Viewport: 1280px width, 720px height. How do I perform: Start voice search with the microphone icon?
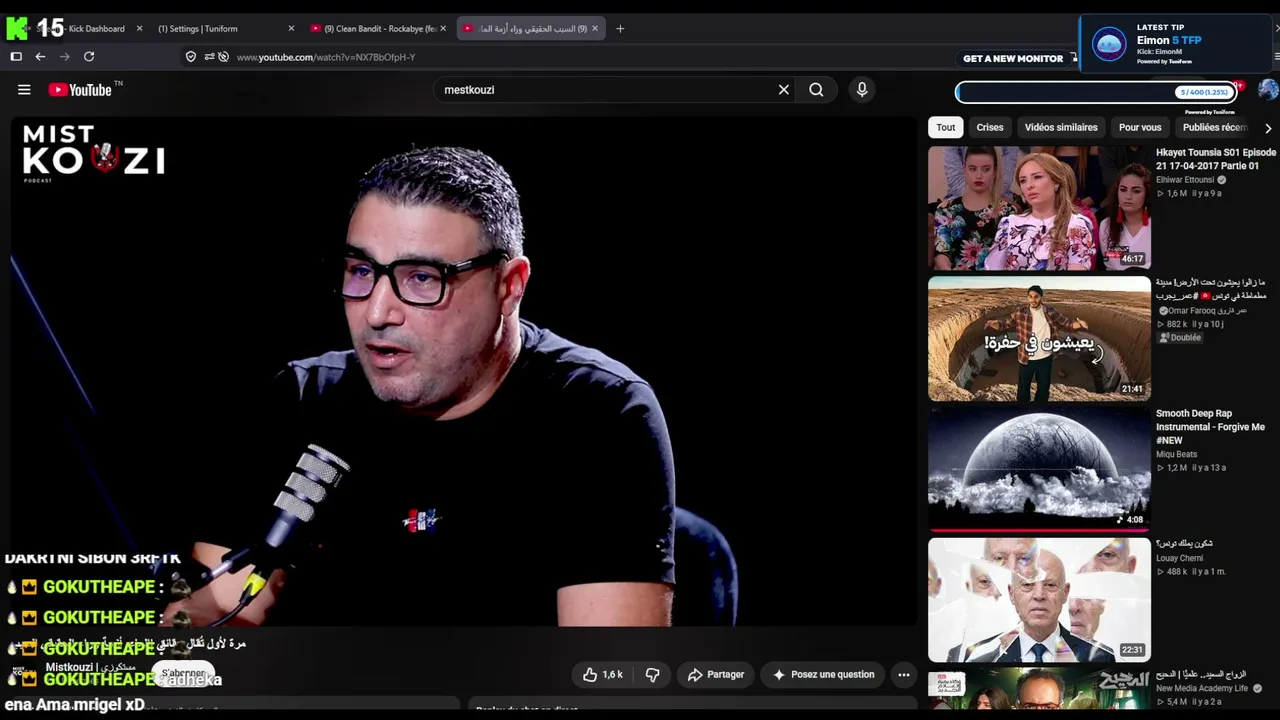[x=862, y=90]
